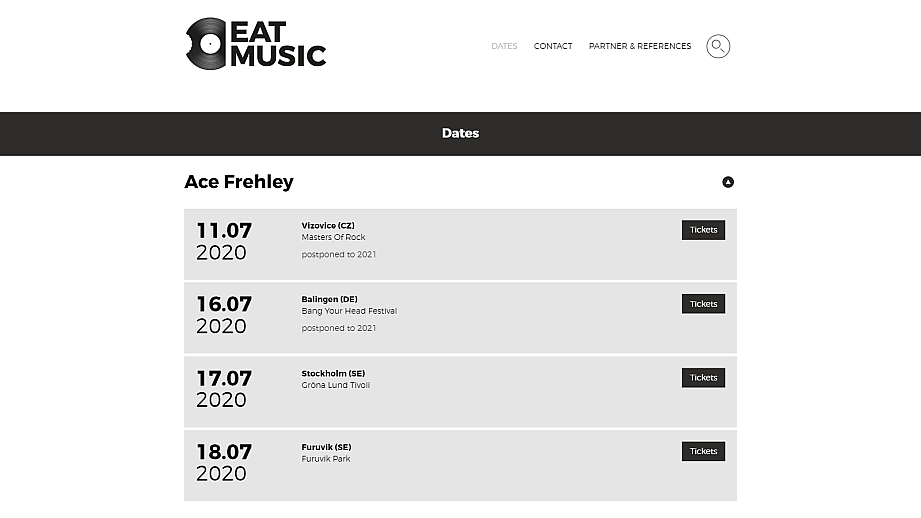
Task: Open Partner & References page
Action: point(640,46)
